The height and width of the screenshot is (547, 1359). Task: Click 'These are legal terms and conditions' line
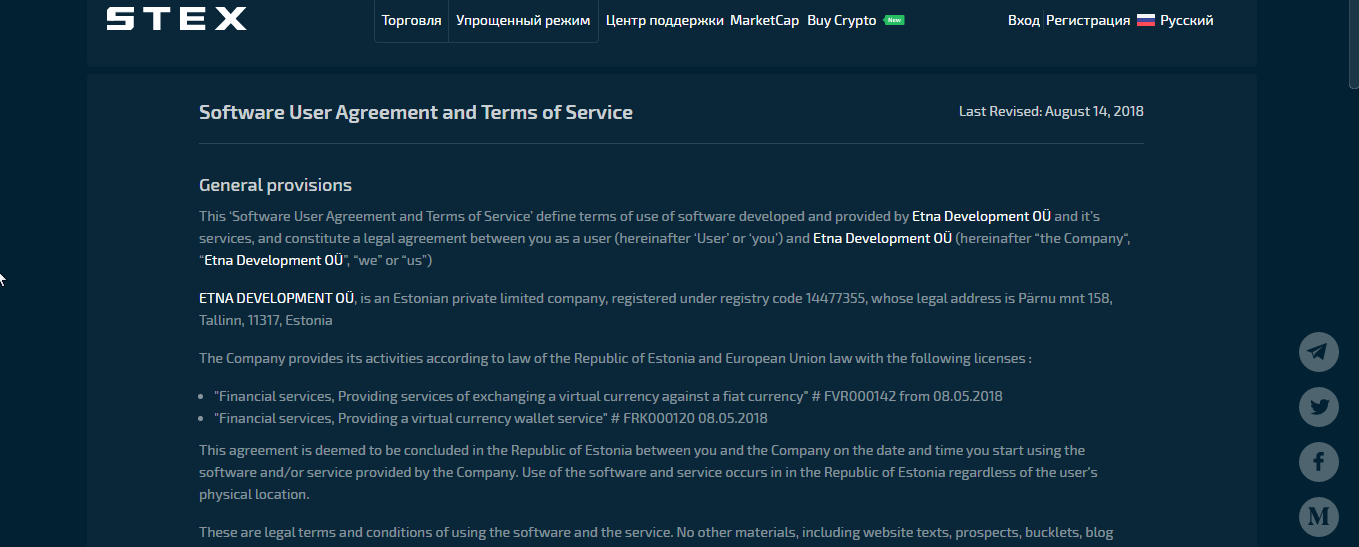click(x=656, y=532)
